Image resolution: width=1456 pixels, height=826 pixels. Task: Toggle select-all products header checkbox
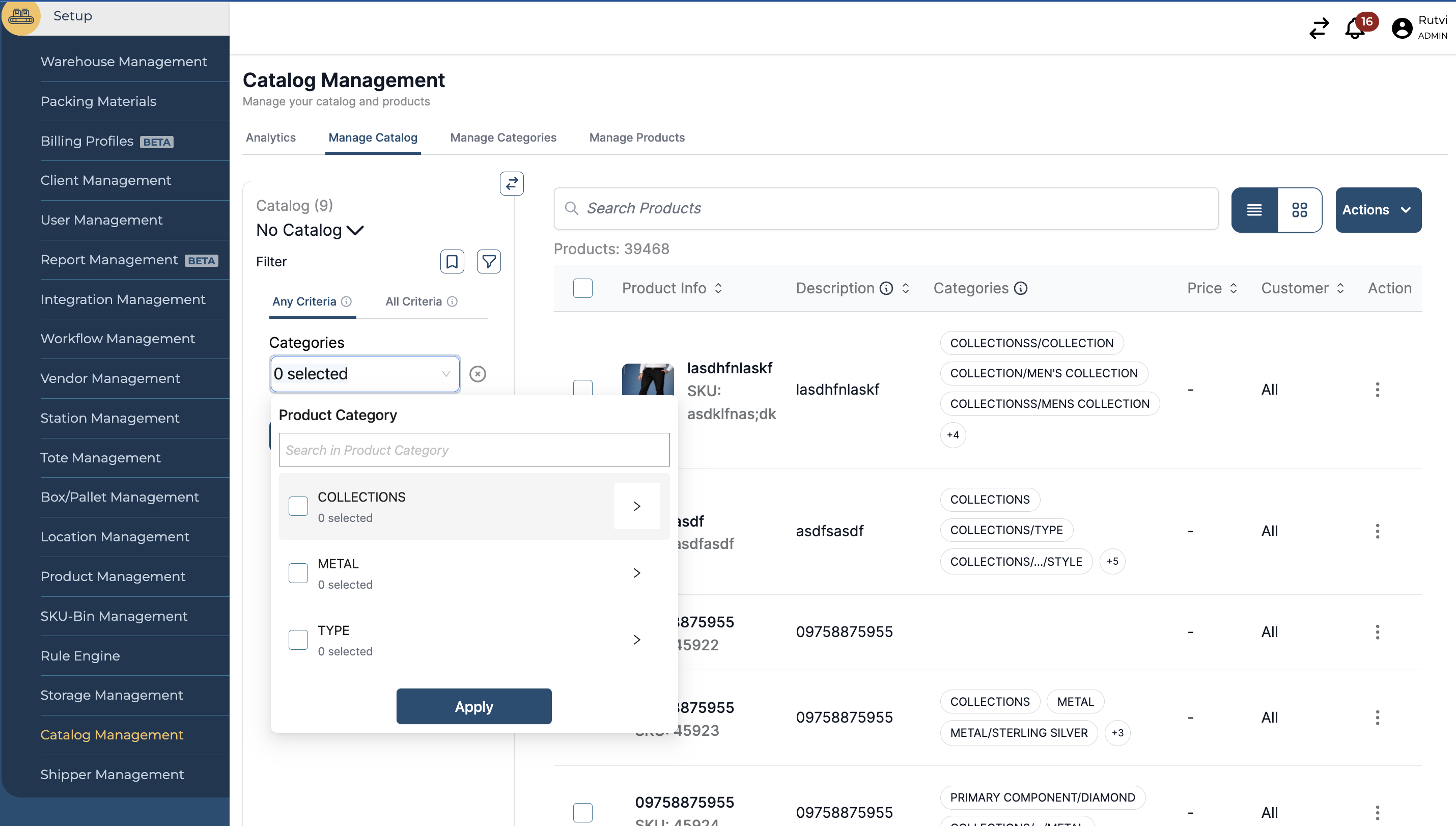(x=582, y=288)
